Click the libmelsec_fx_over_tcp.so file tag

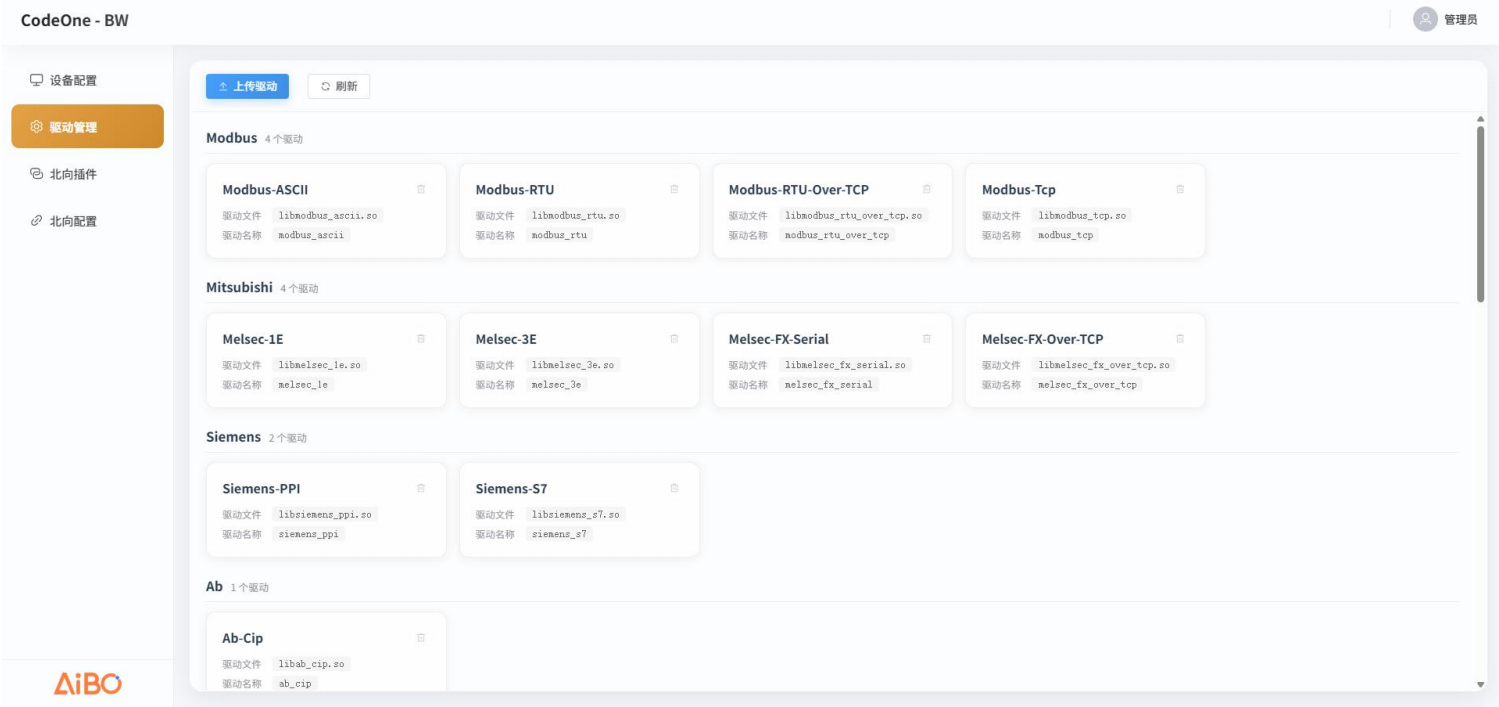1104,365
